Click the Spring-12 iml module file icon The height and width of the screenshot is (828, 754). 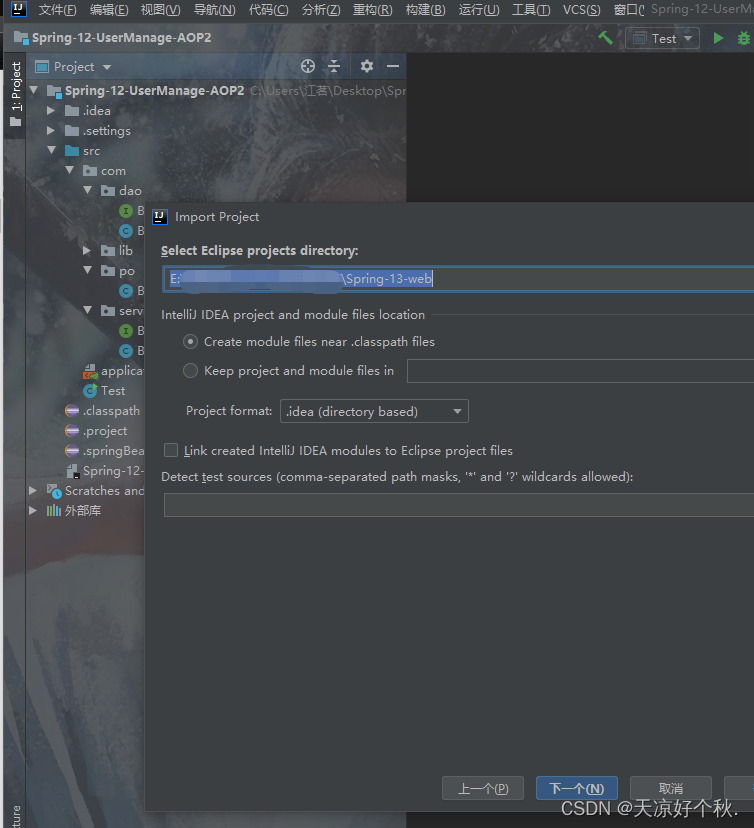(72, 471)
